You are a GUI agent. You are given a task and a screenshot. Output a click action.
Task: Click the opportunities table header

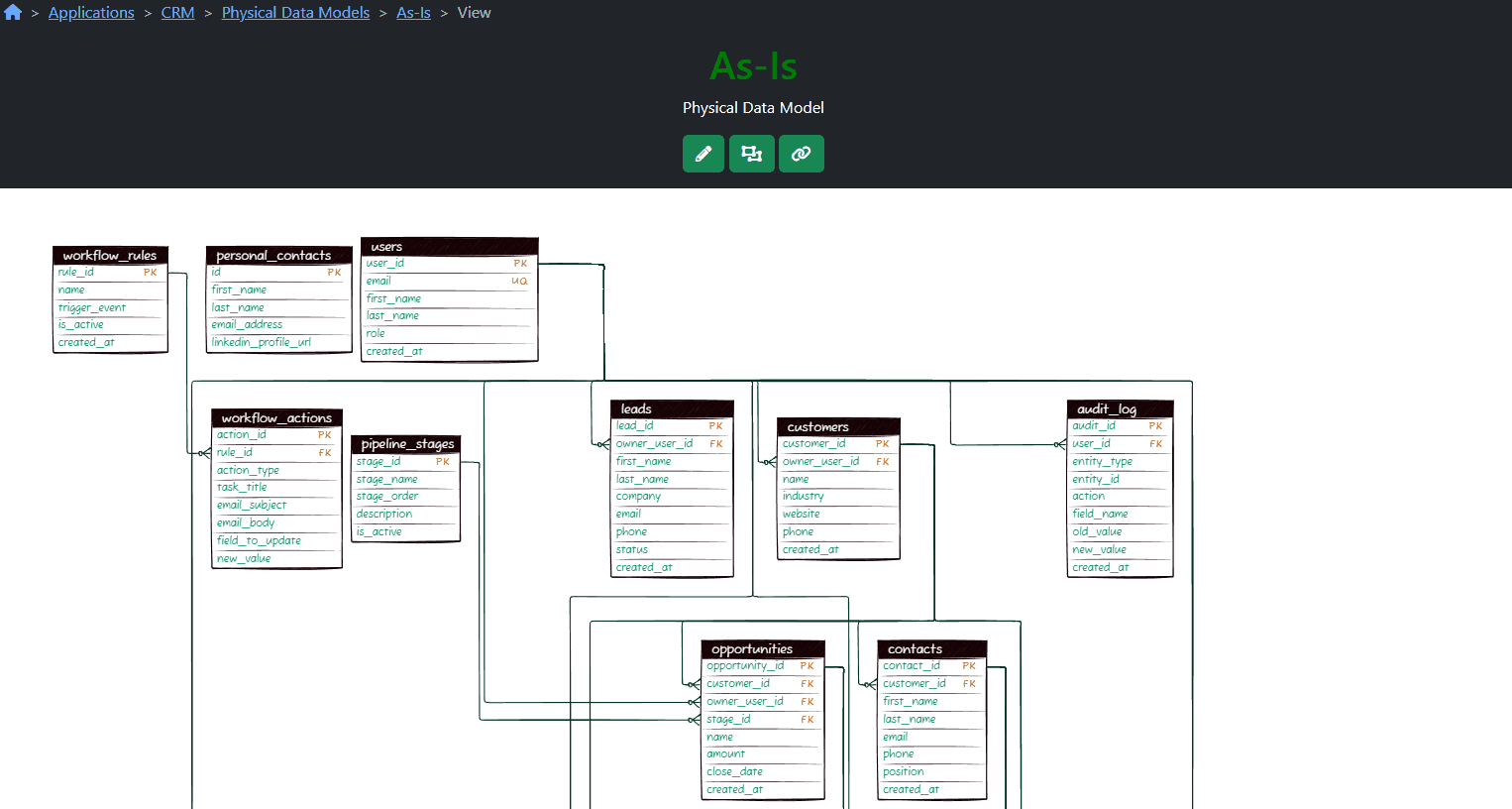(762, 649)
